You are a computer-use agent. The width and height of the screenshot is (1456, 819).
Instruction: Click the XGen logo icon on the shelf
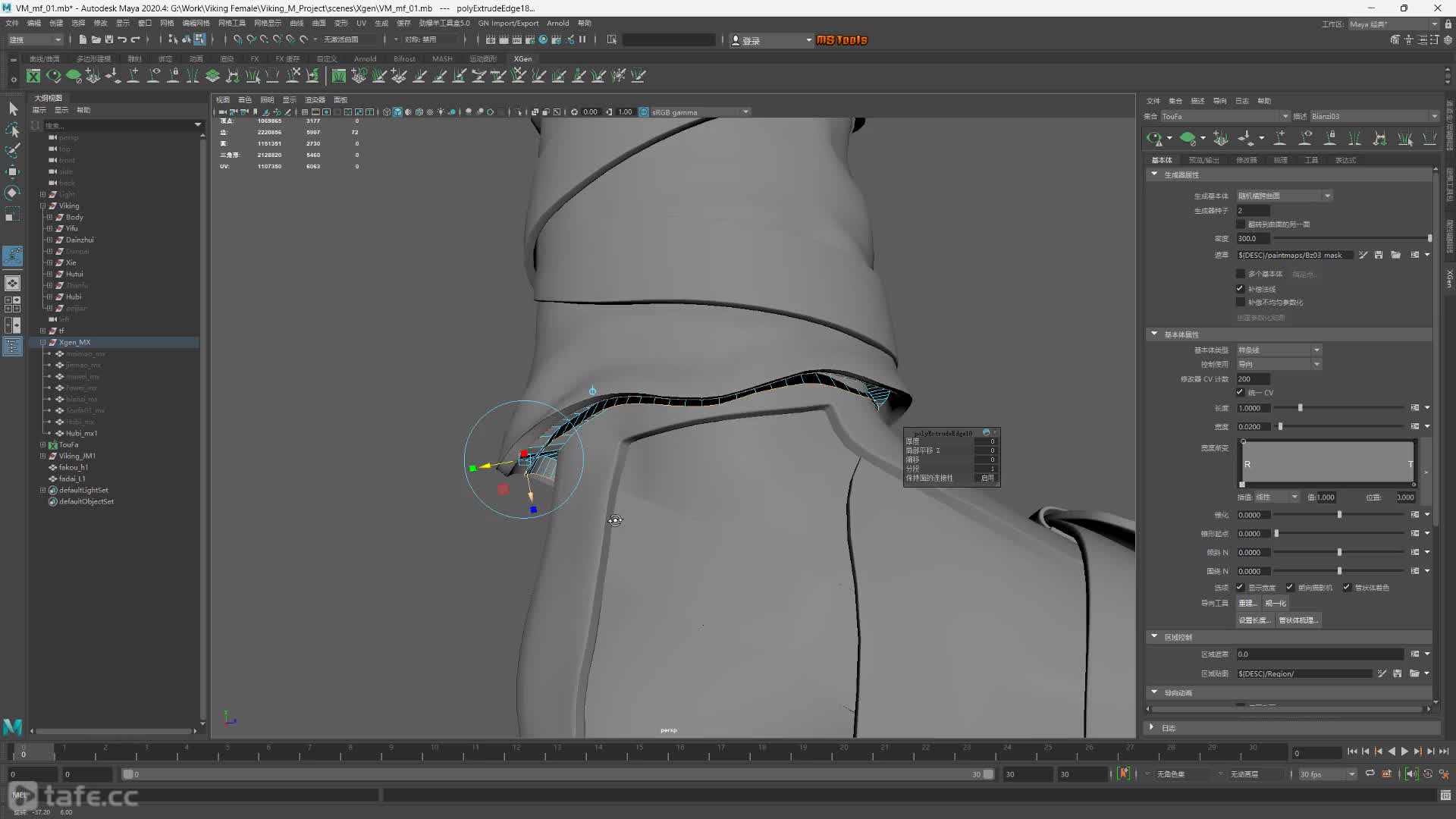(x=33, y=76)
